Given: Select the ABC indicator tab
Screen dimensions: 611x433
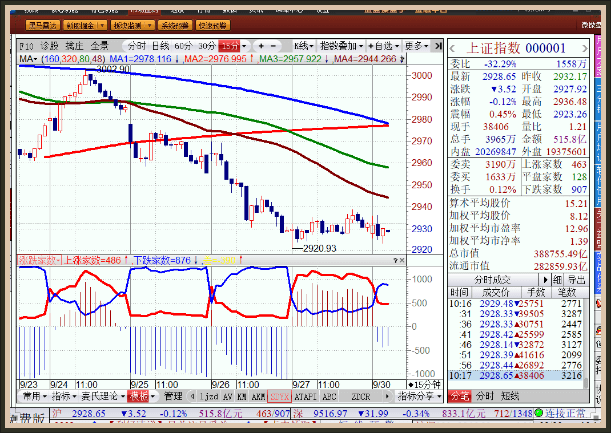Looking at the screenshot, I should tap(329, 397).
